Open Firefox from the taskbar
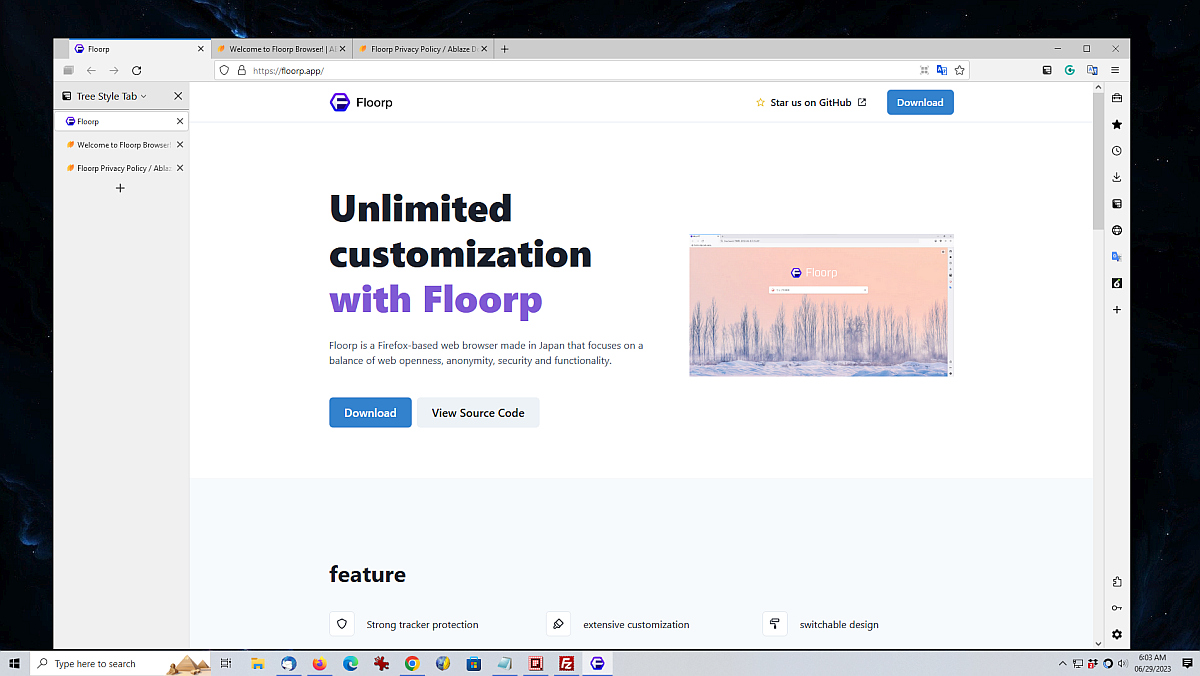Viewport: 1200px width, 676px height. [320, 663]
